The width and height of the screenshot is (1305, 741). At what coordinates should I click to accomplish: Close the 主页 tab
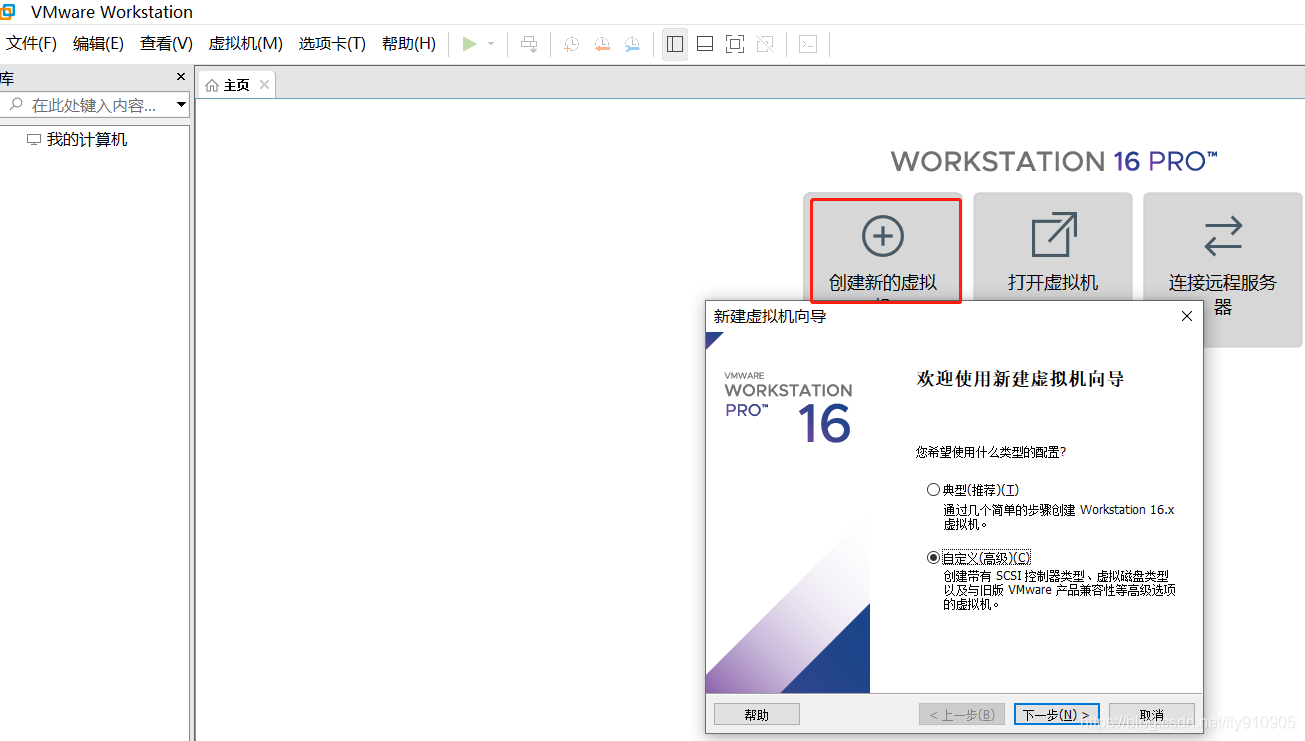click(x=264, y=85)
